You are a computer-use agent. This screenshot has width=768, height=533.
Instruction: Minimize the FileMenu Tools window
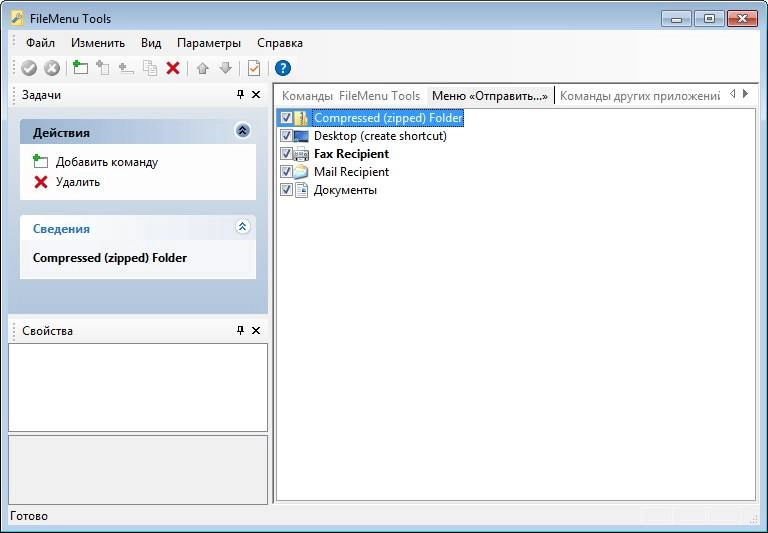point(677,19)
